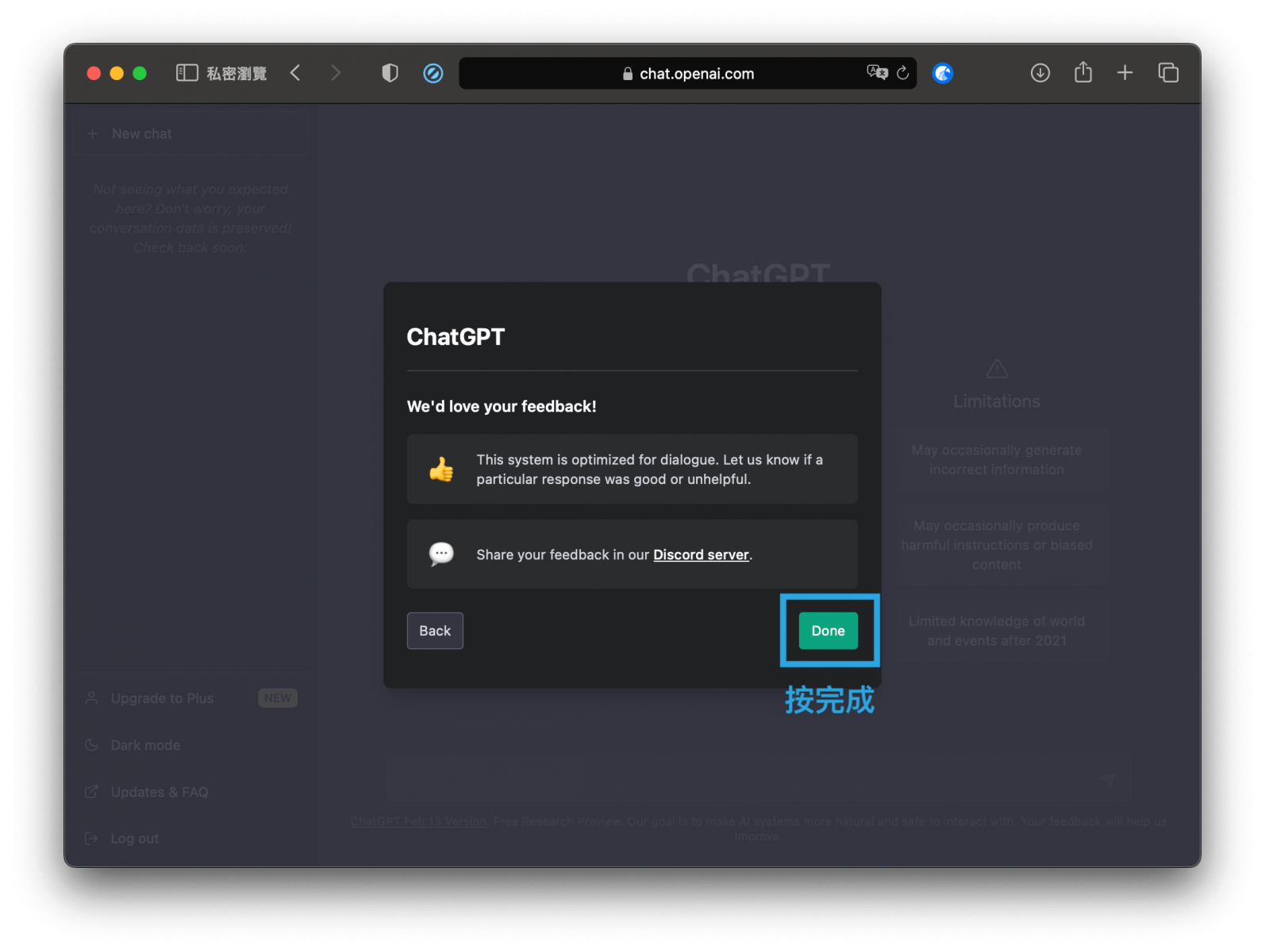Click the chat.openai.com address field

688,73
